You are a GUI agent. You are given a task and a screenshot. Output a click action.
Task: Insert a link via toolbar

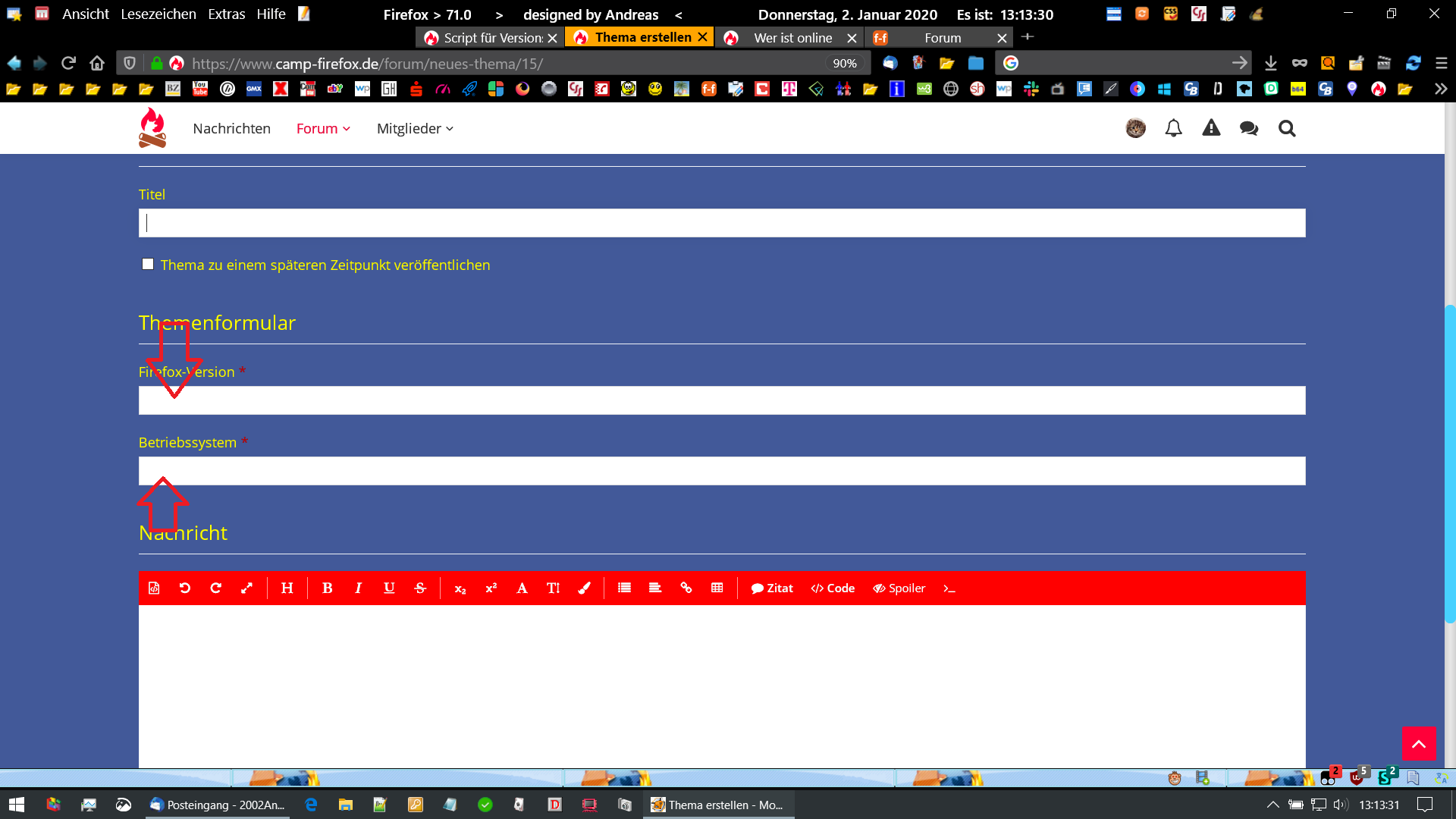coord(686,588)
